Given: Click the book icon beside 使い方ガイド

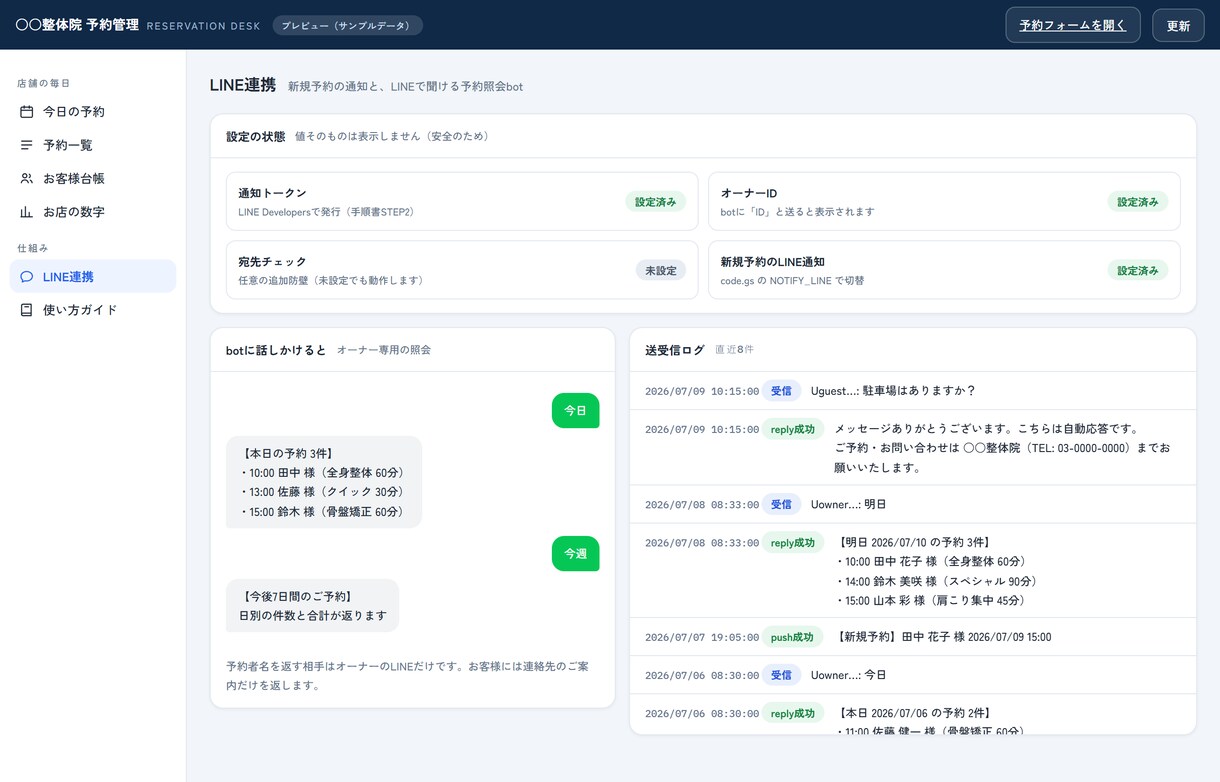Looking at the screenshot, I should pos(27,310).
